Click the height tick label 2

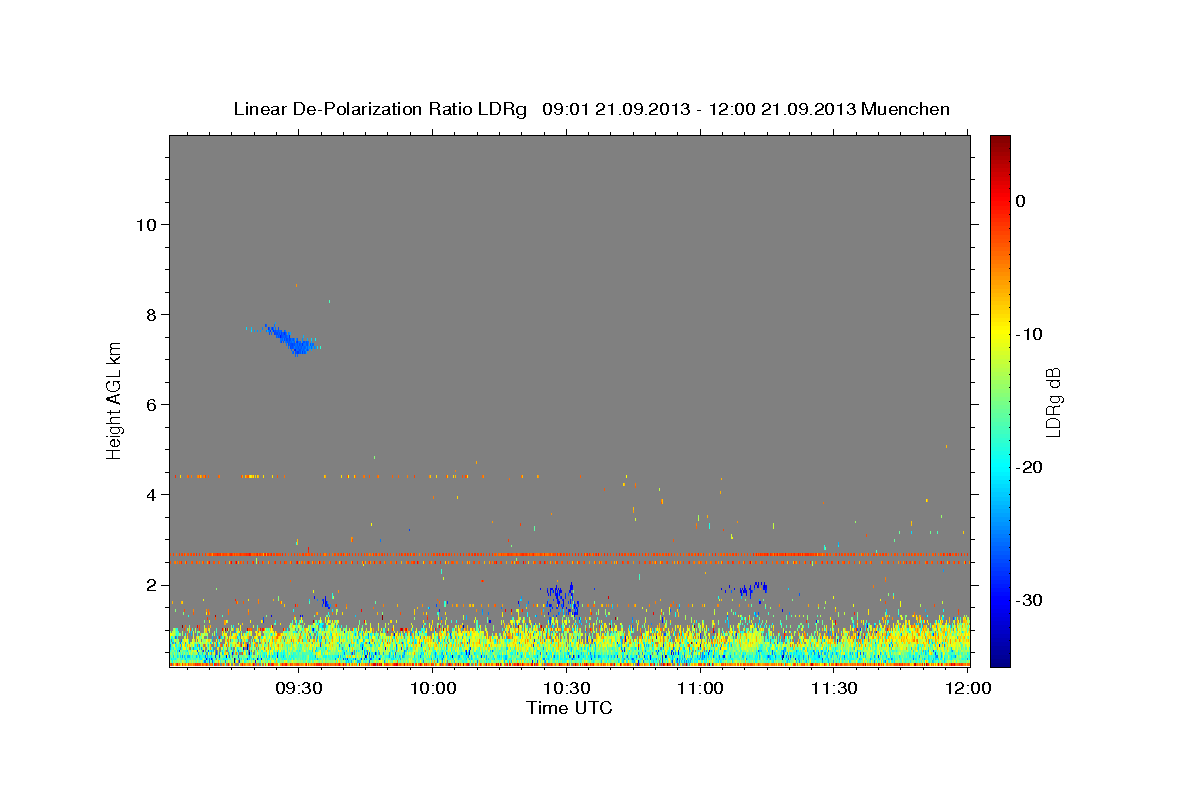point(152,584)
